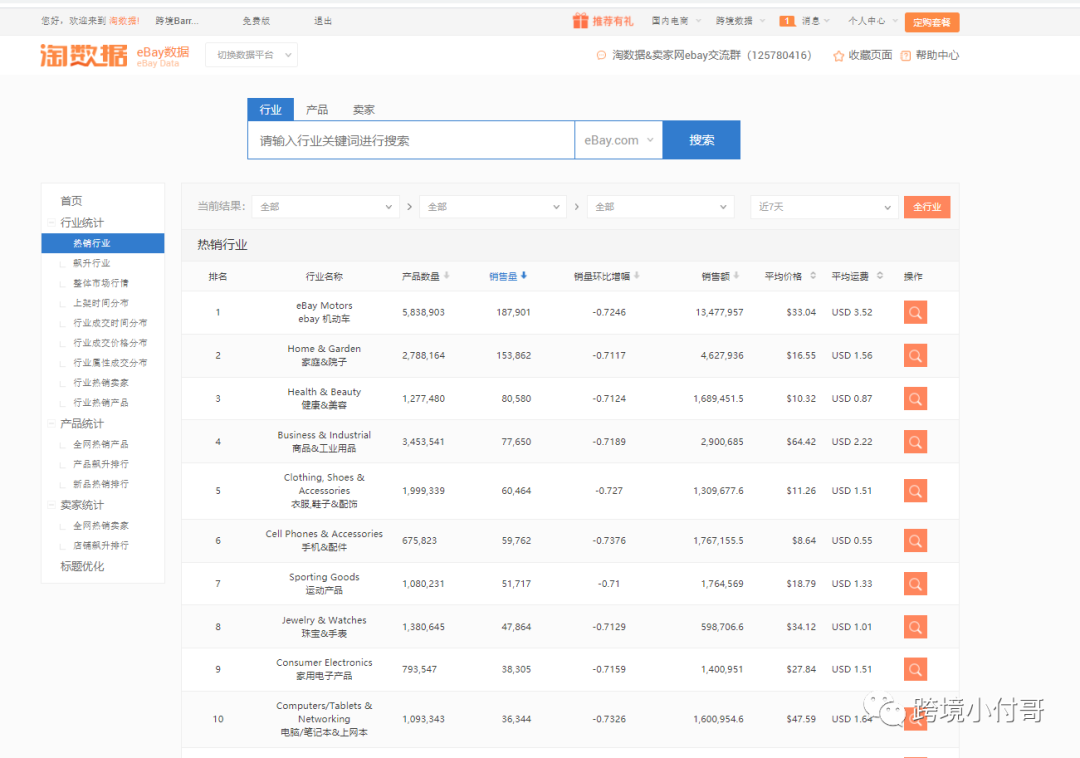Image resolution: width=1080 pixels, height=758 pixels.
Task: Switch to the 产品 search tab
Action: click(317, 110)
